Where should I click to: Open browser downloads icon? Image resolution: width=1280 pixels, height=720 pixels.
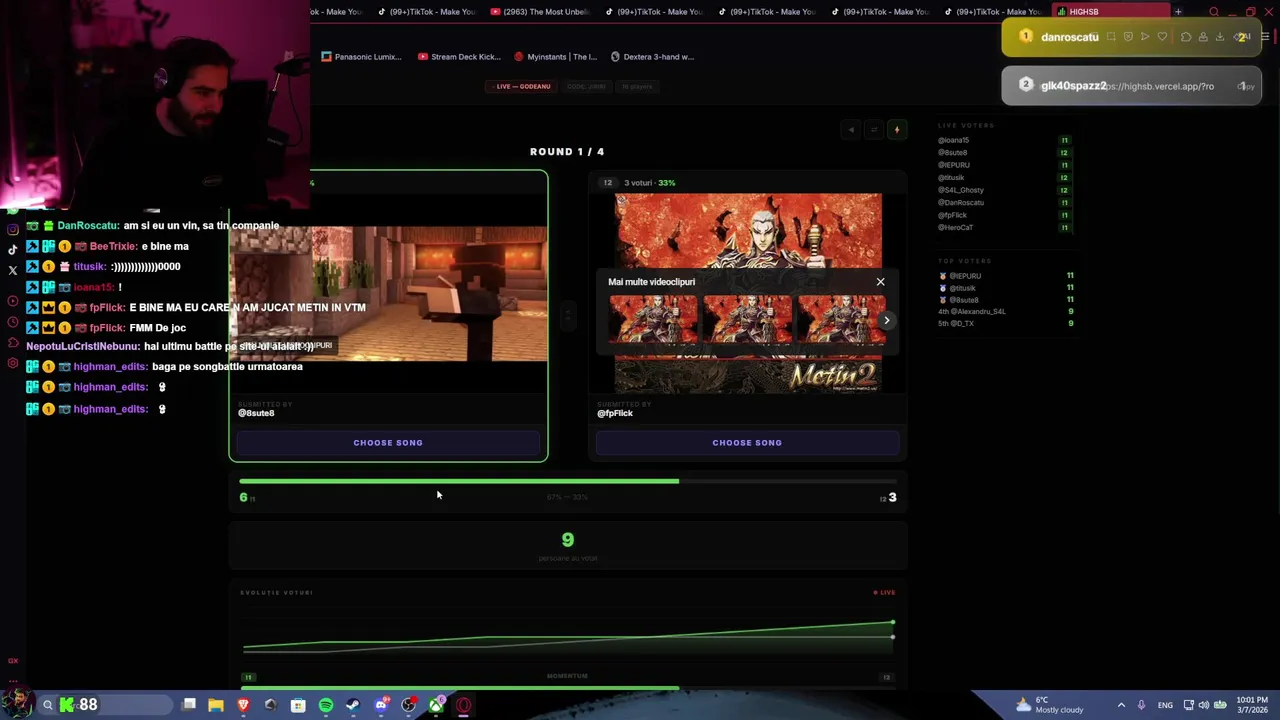click(x=1220, y=37)
